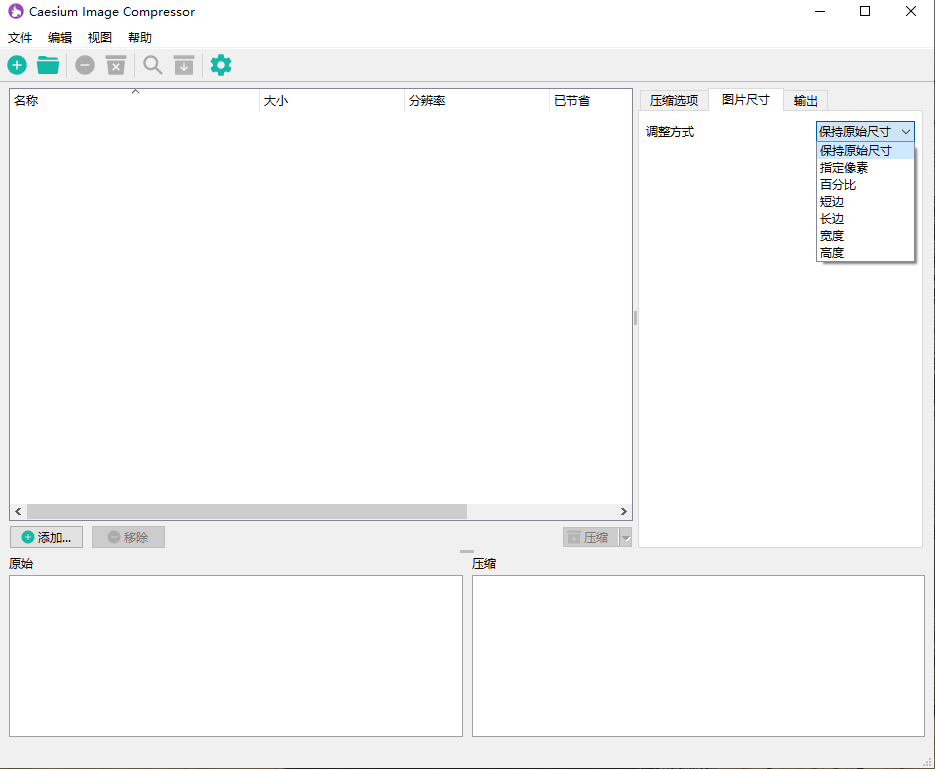Open settings with the gear icon
This screenshot has height=769, width=935.
tap(221, 66)
